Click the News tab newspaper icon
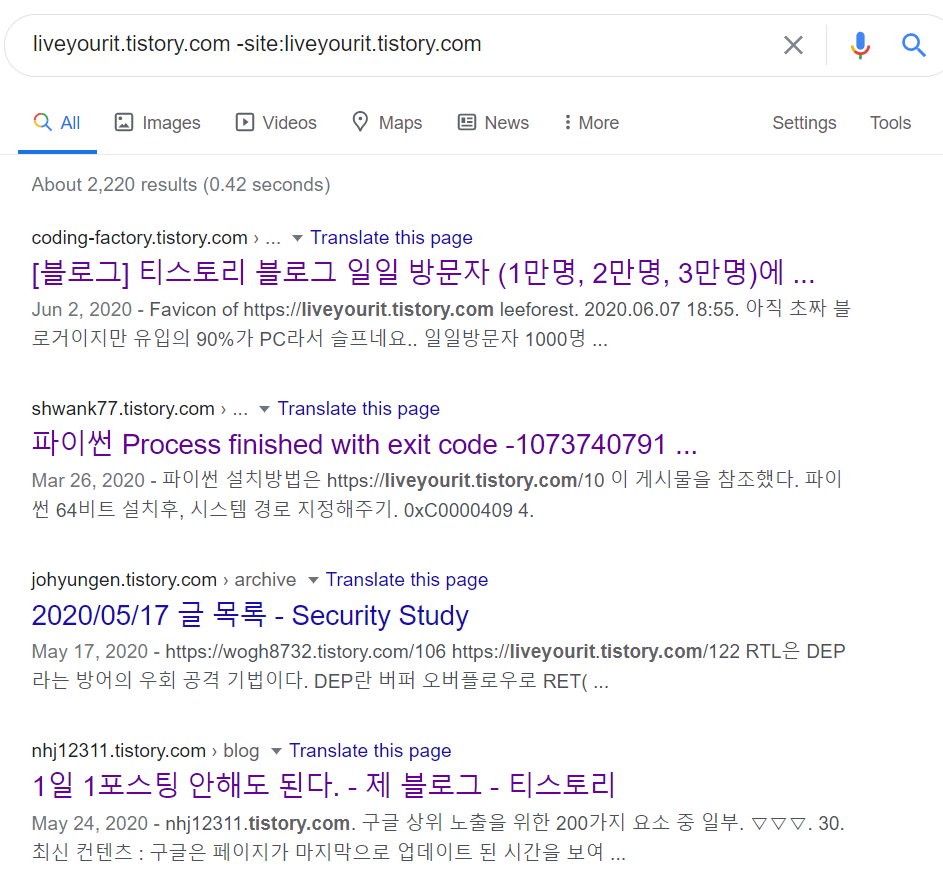The image size is (943, 873). (467, 122)
